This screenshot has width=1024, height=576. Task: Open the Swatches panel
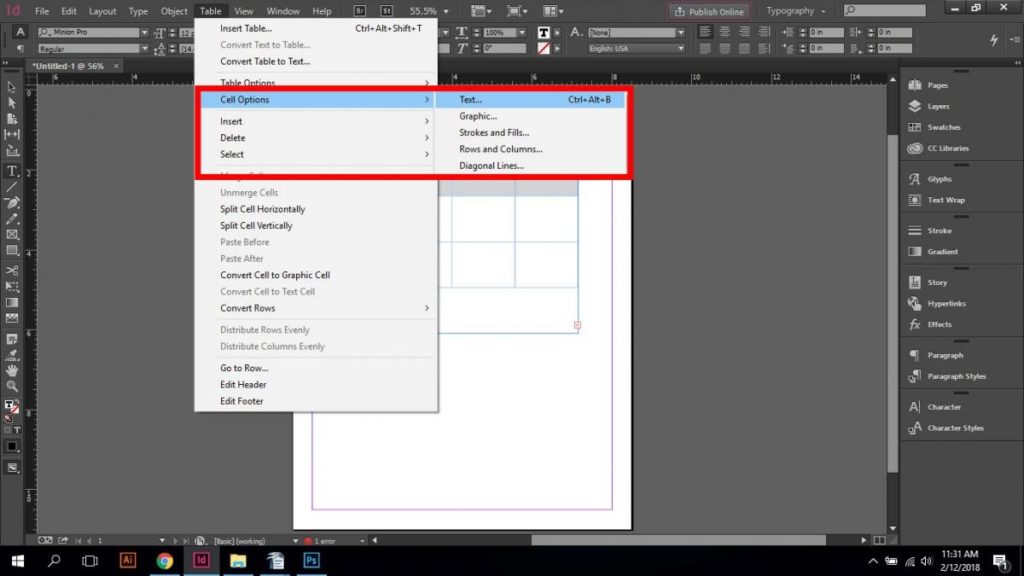tap(944, 127)
